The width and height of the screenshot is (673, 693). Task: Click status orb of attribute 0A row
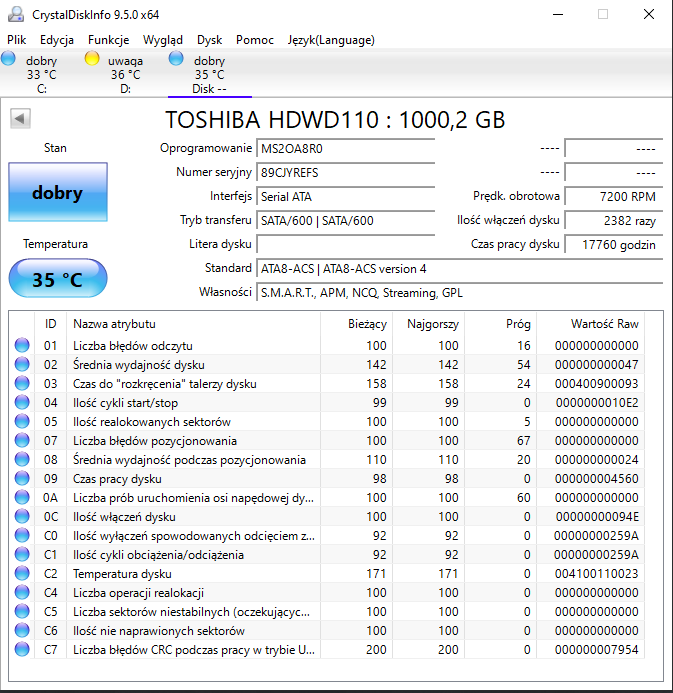[22, 497]
